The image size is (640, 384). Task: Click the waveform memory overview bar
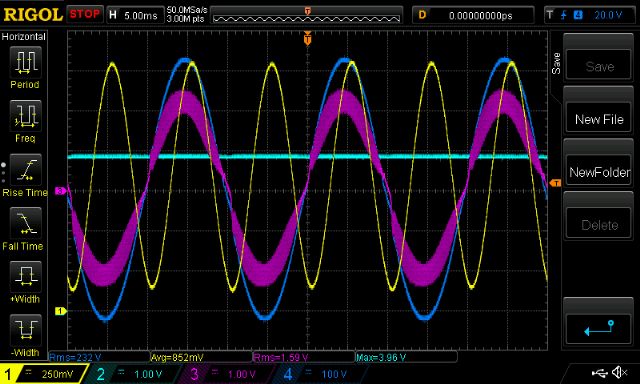307,16
